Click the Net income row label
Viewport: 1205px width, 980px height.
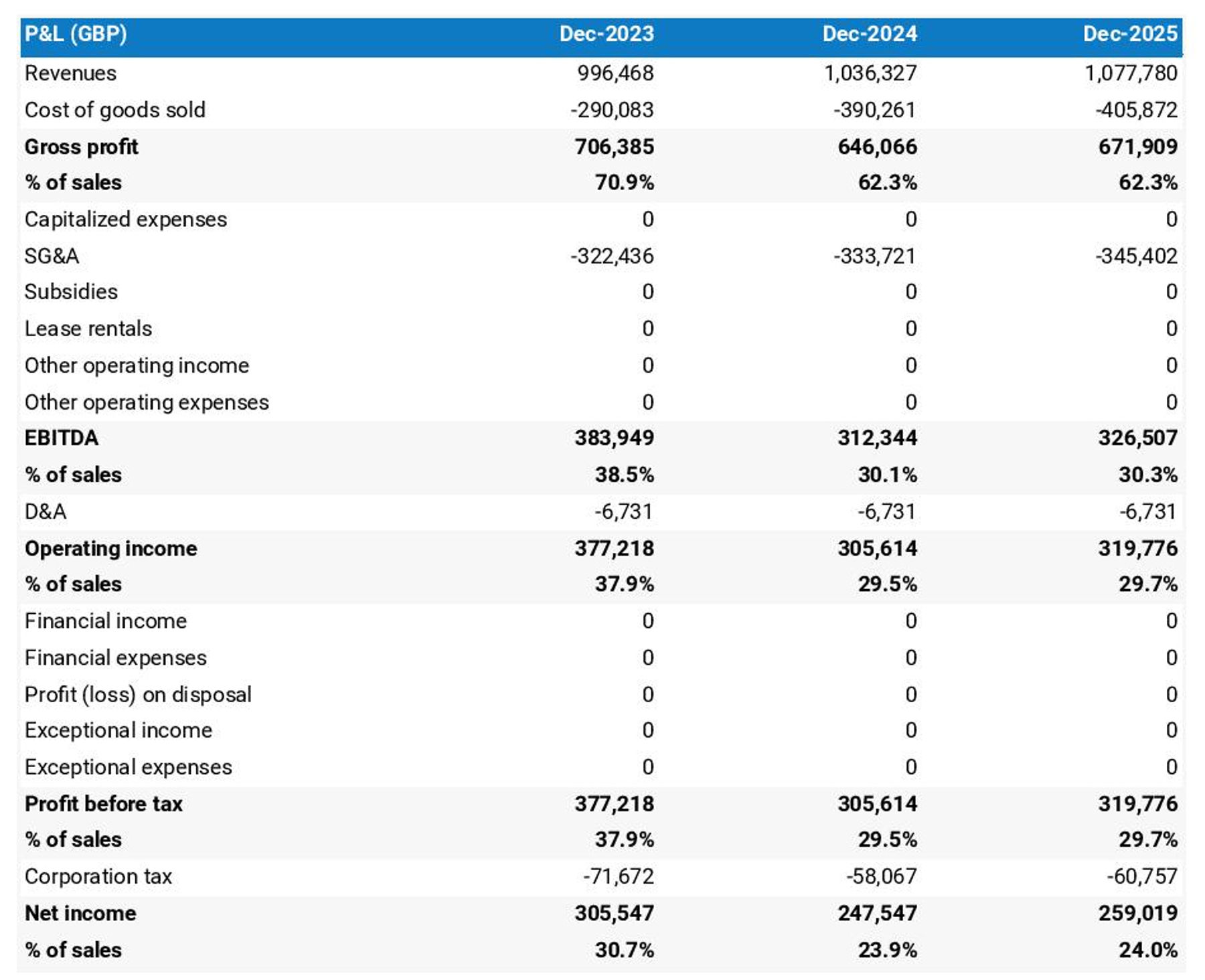80,913
